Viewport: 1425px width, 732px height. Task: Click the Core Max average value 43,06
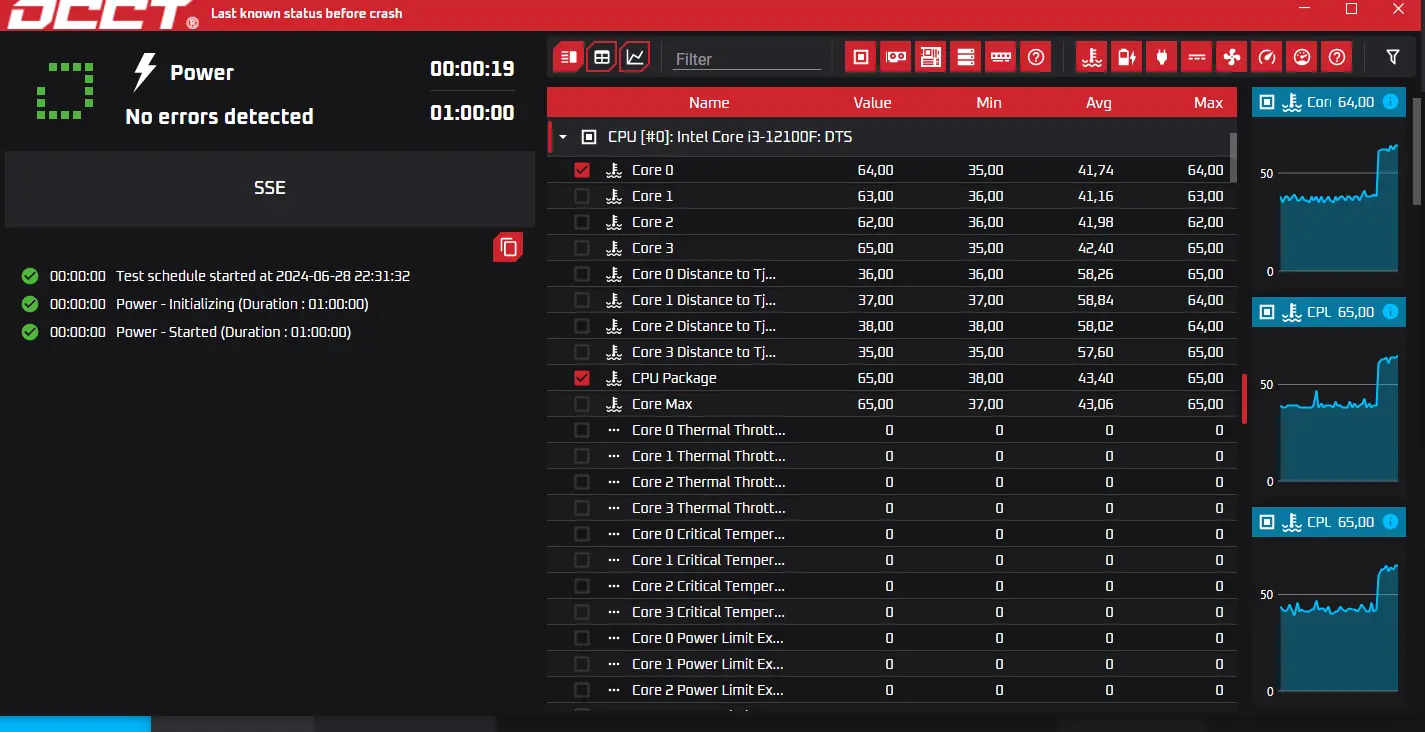coord(1095,404)
